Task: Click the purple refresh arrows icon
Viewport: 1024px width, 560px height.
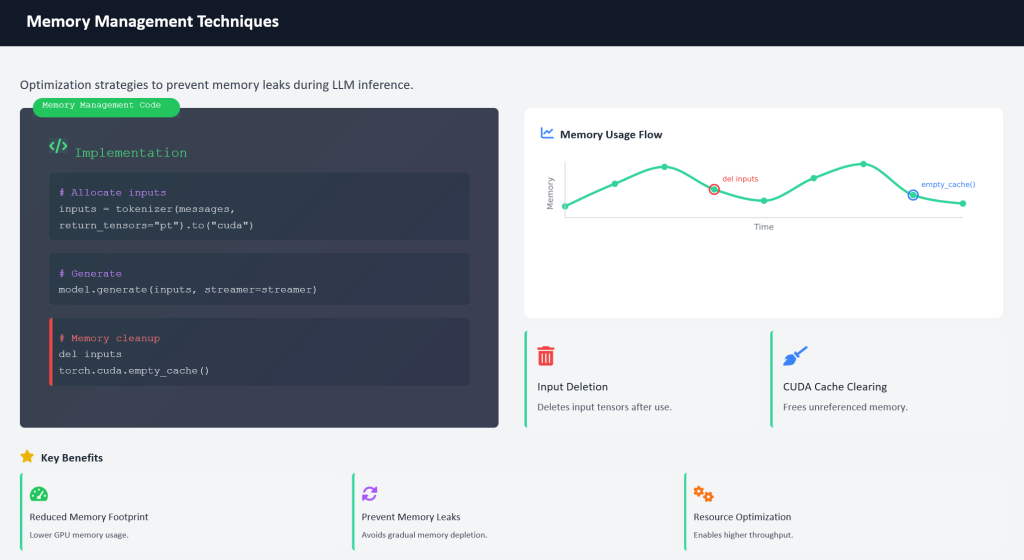Action: [370, 493]
